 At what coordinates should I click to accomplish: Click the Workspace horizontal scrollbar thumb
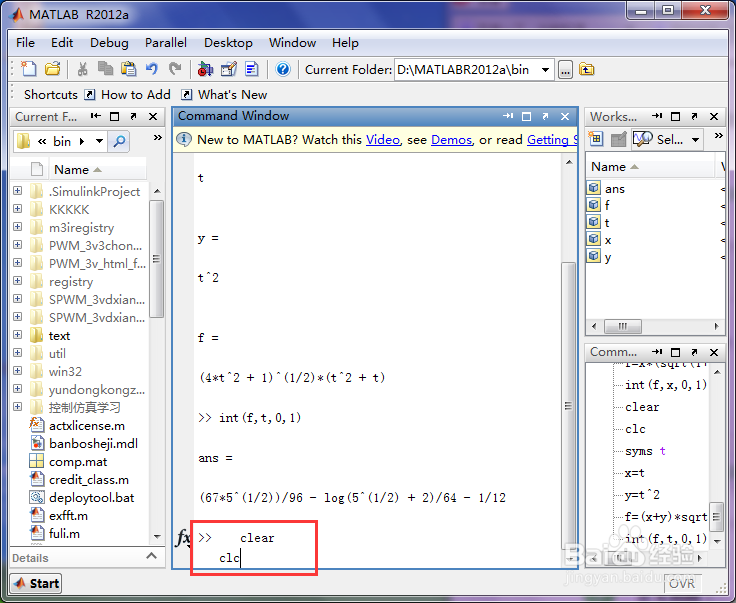623,326
